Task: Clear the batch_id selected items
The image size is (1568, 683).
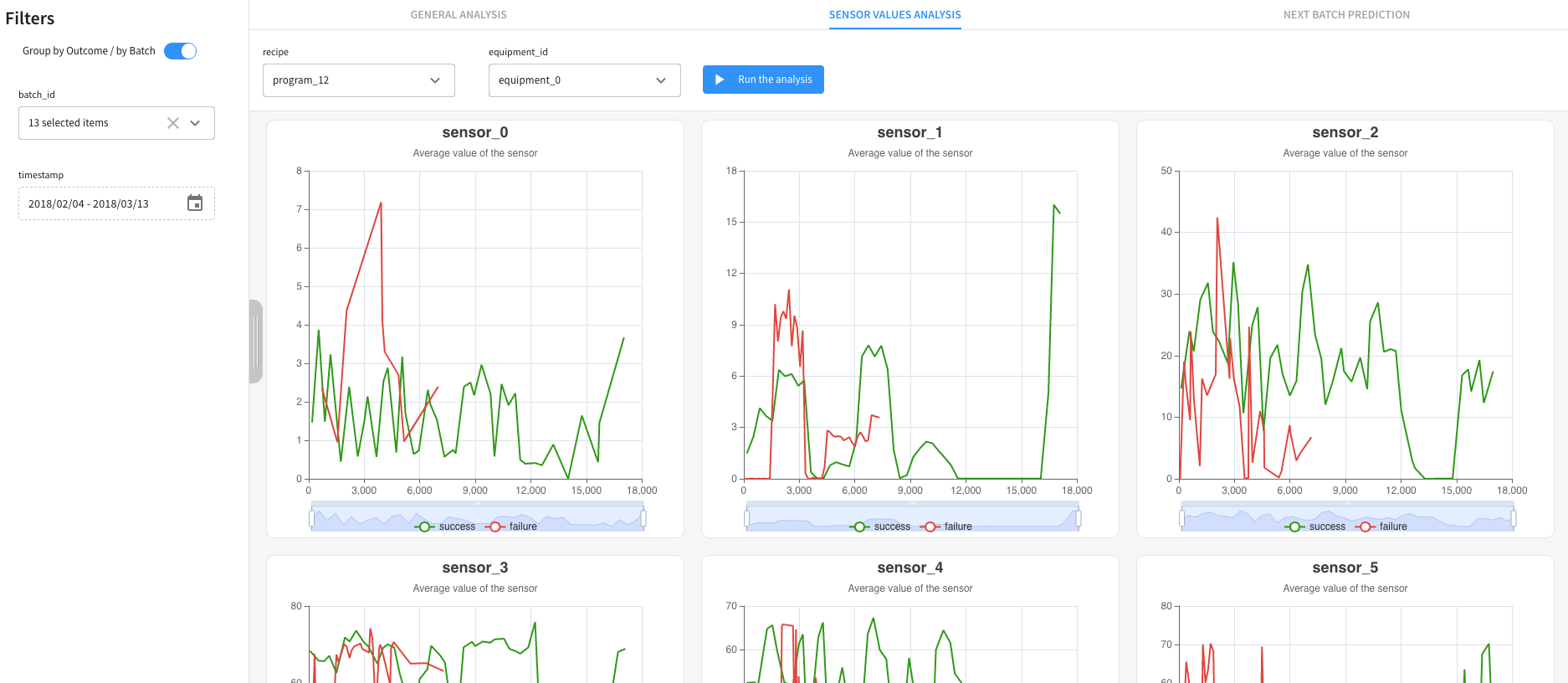Action: pos(173,123)
